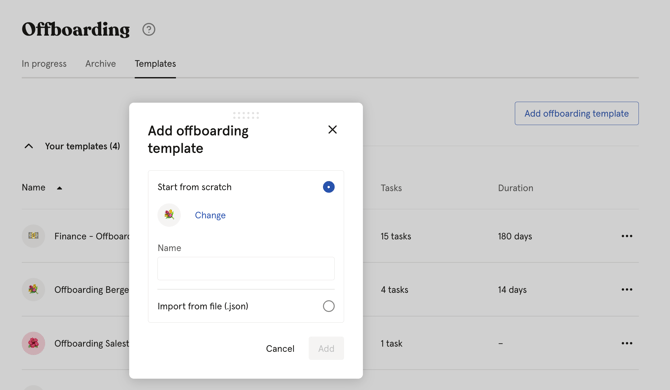Switch to the In progress tab
Screen dimensions: 670x390
coord(44,64)
